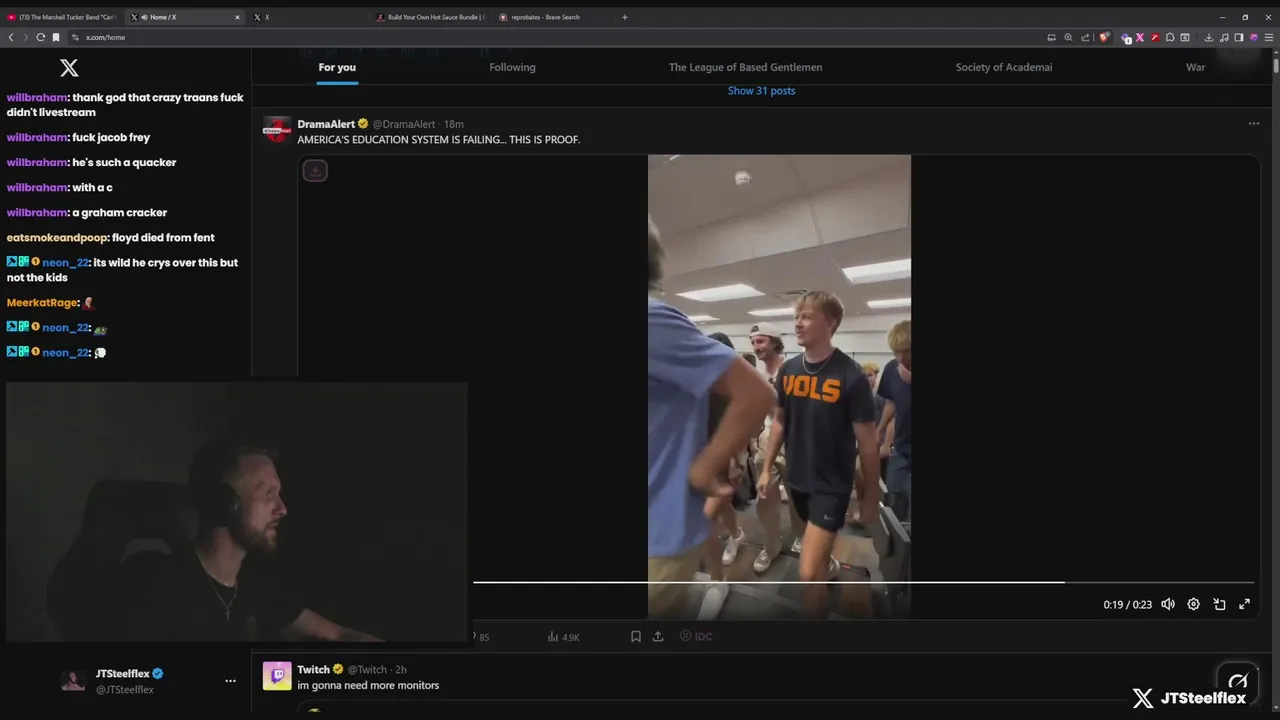This screenshot has width=1280, height=720.
Task: Toggle the browser sidebar panel icon
Action: click(x=1239, y=37)
